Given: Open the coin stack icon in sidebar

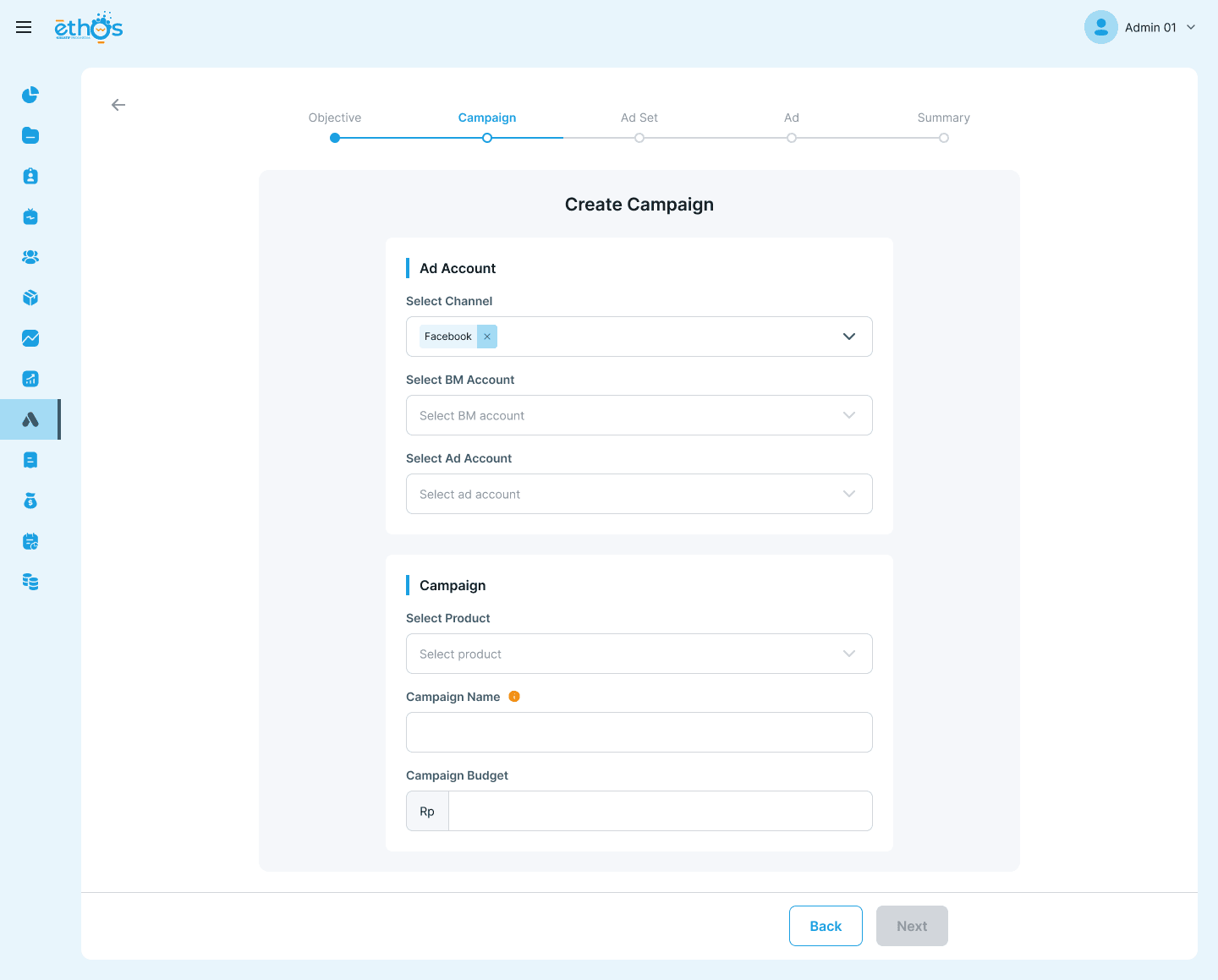Looking at the screenshot, I should click(x=30, y=582).
